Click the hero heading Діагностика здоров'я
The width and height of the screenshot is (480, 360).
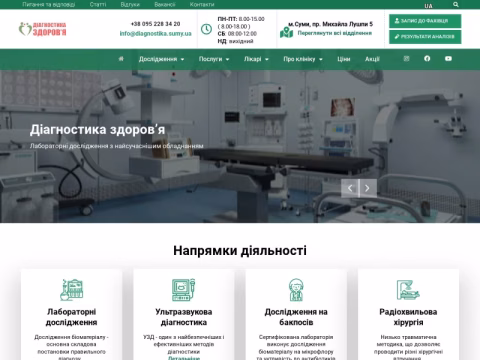coord(97,130)
